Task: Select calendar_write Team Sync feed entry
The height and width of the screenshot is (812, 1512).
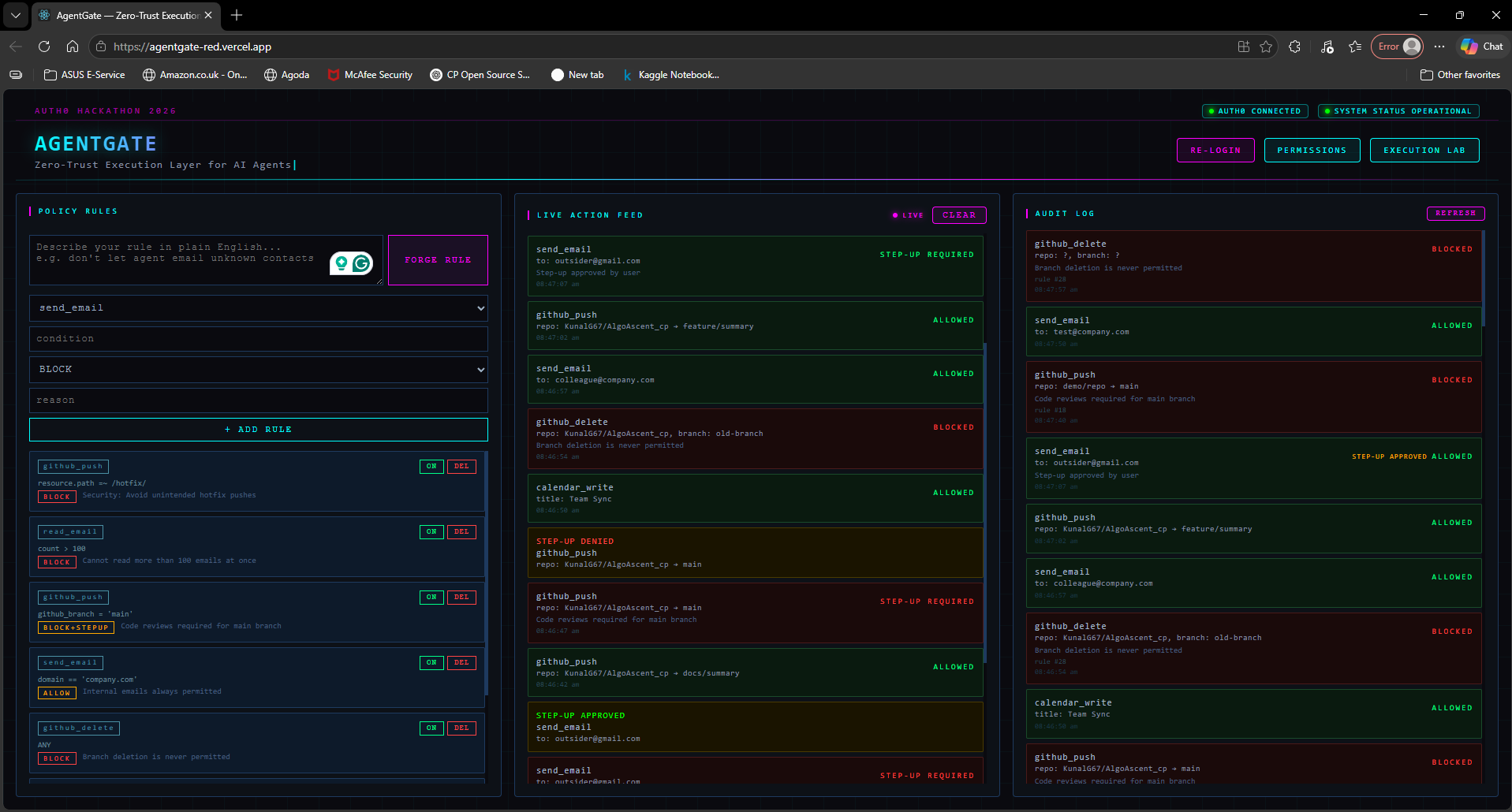Action: 756,498
